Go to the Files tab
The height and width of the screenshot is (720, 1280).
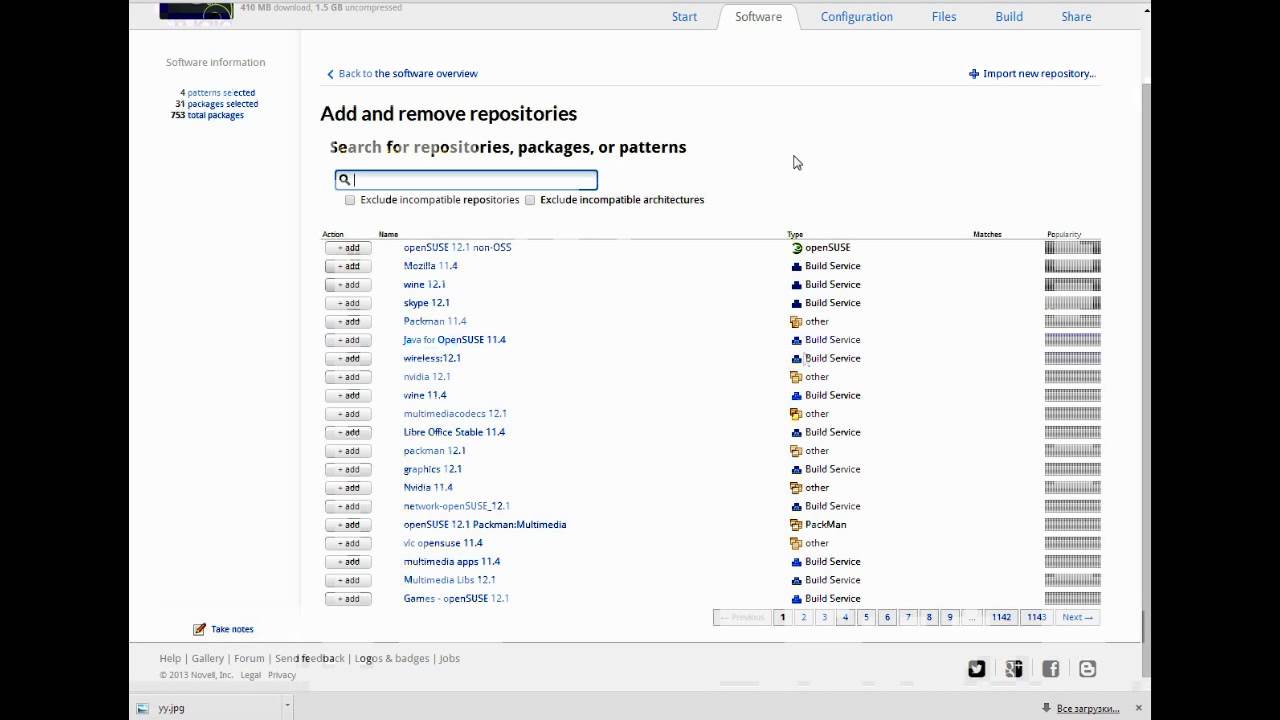tap(944, 17)
